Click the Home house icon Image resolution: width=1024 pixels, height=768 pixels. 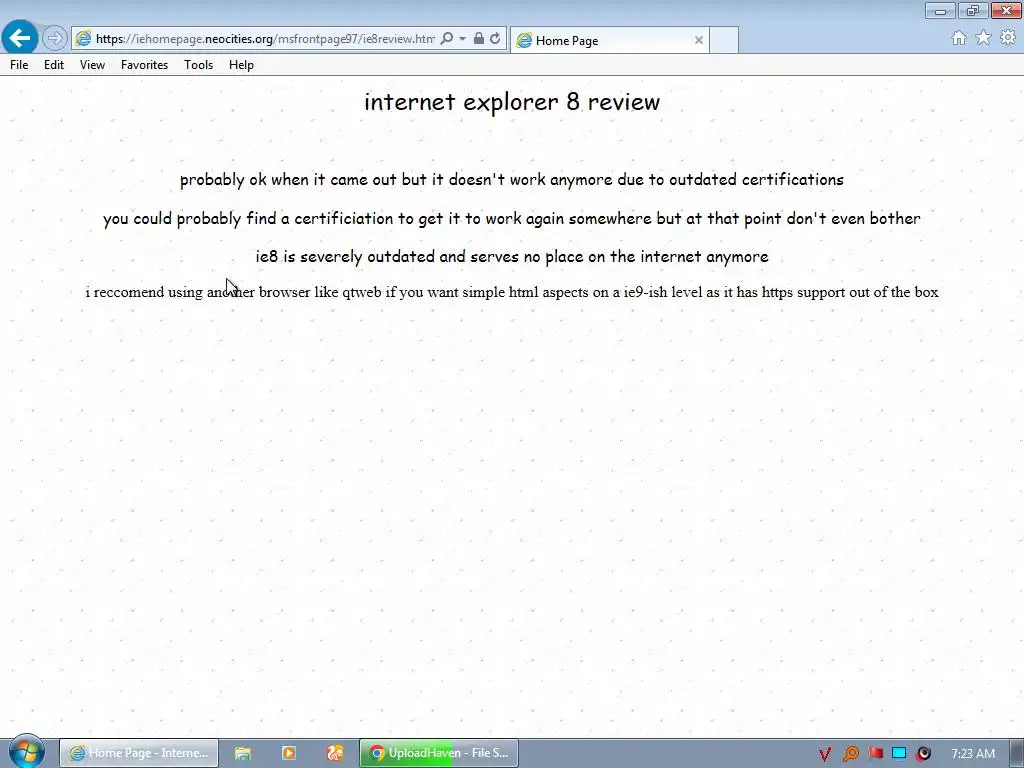[959, 39]
